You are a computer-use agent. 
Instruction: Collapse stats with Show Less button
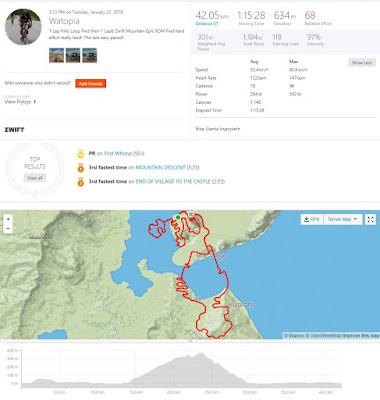click(x=362, y=63)
